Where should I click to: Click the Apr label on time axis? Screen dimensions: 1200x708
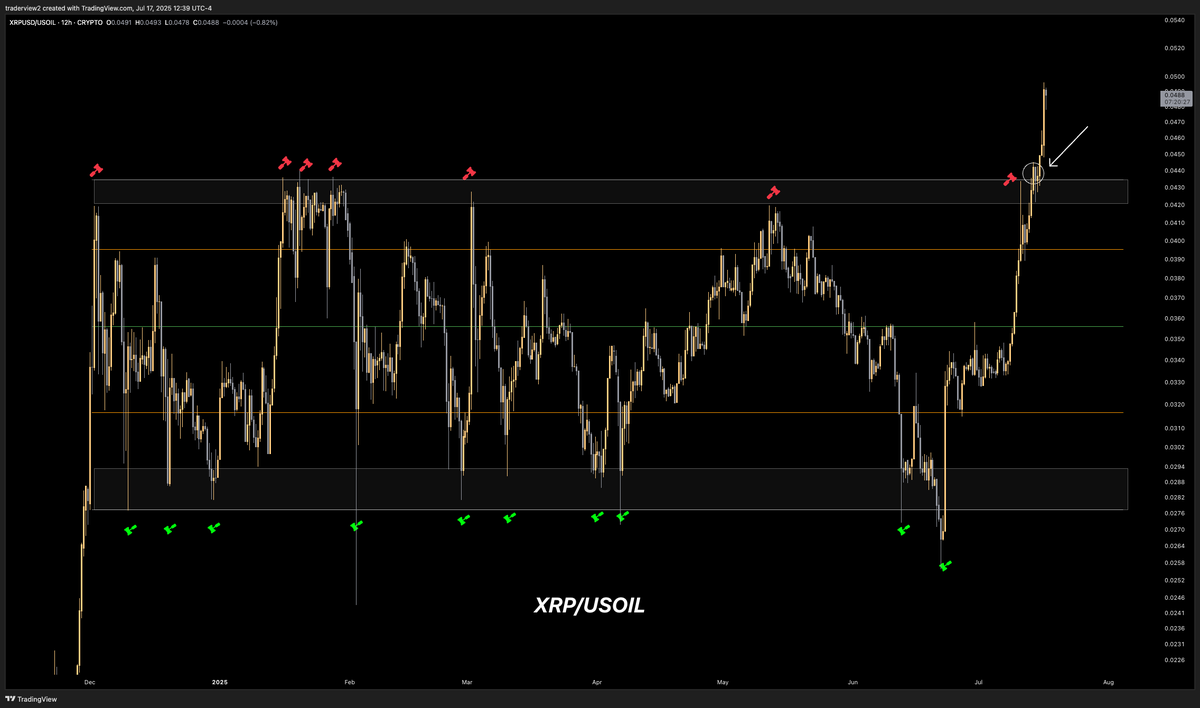[597, 682]
